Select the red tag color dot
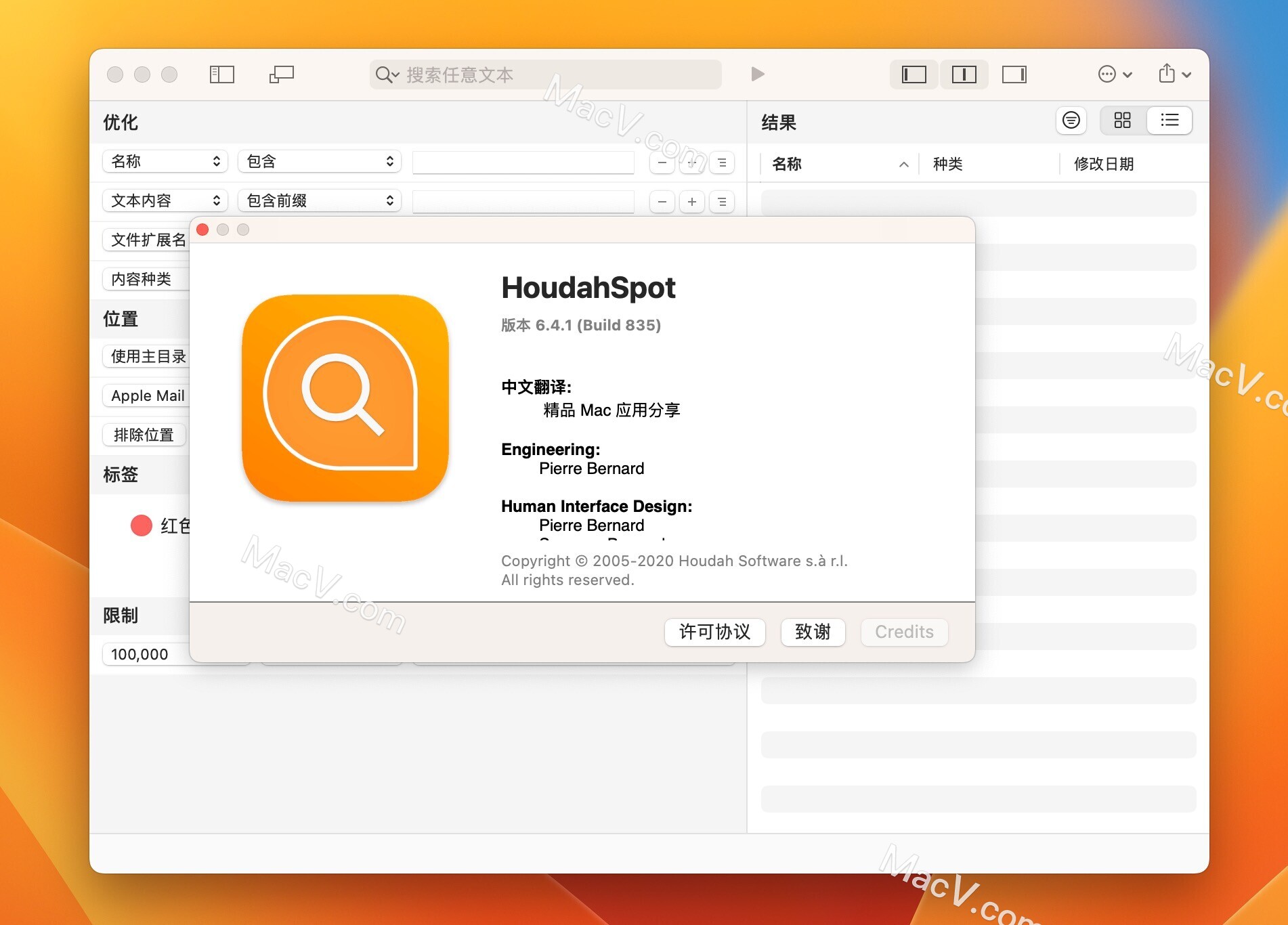This screenshot has height=925, width=1288. [x=142, y=525]
